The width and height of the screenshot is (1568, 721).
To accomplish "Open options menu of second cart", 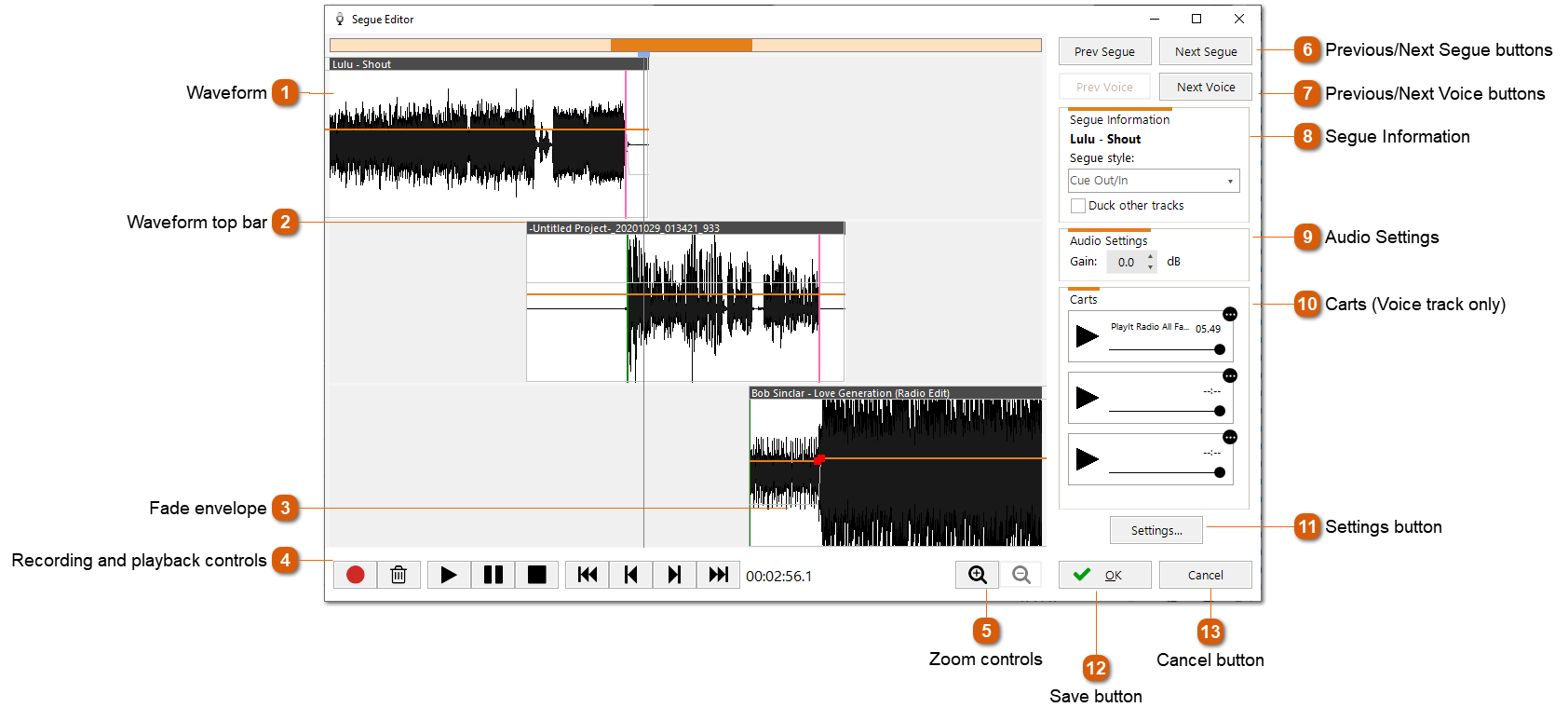I will coord(1230,375).
